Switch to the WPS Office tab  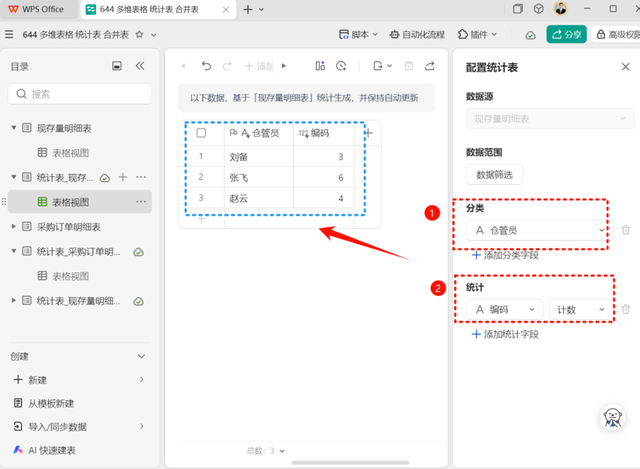coord(38,9)
